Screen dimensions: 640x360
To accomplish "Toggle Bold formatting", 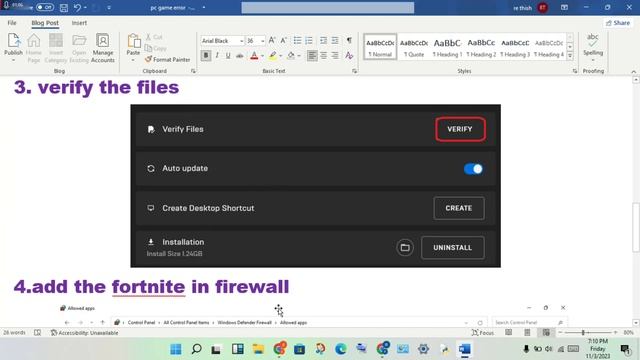I will point(206,55).
